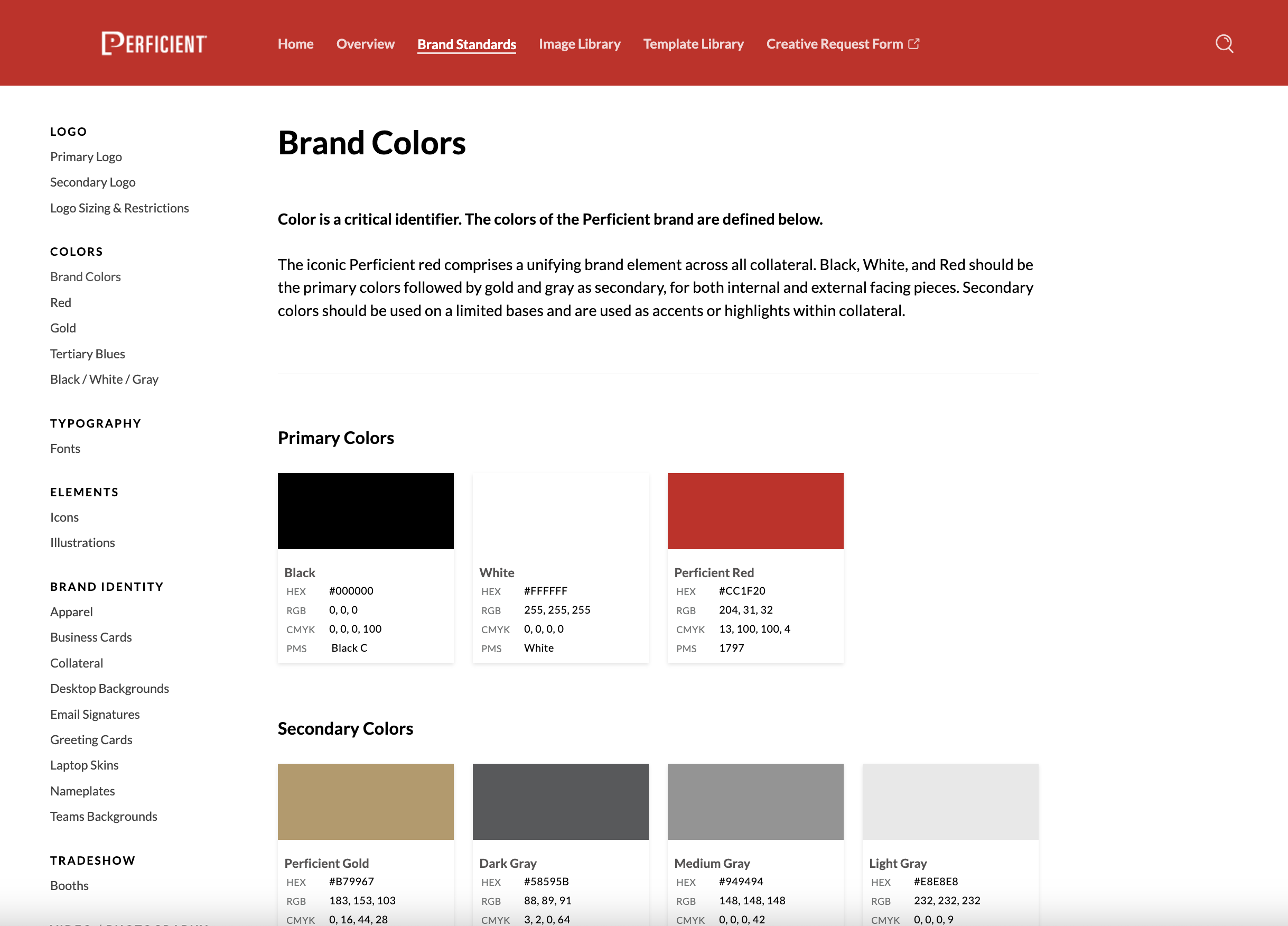Click the Booths item under Tradeshow
The height and width of the screenshot is (926, 1288).
coord(69,885)
